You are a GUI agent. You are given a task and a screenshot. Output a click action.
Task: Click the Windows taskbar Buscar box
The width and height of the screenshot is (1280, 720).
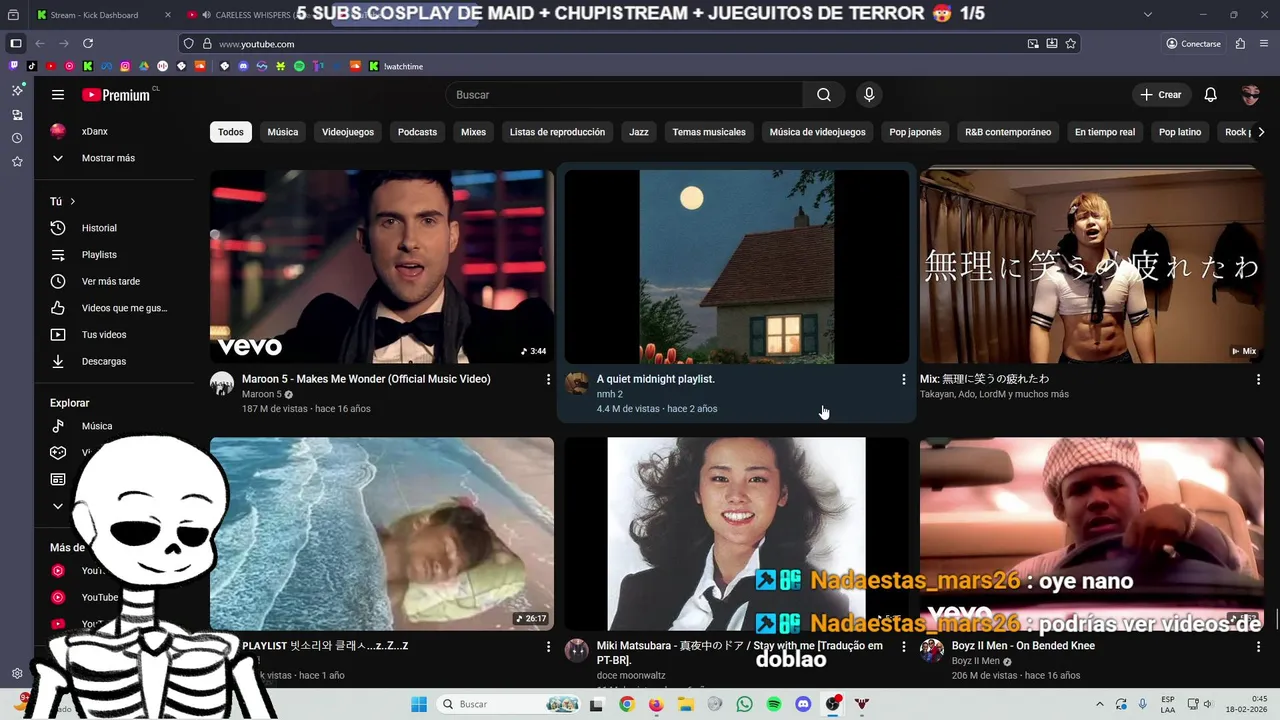pos(509,704)
